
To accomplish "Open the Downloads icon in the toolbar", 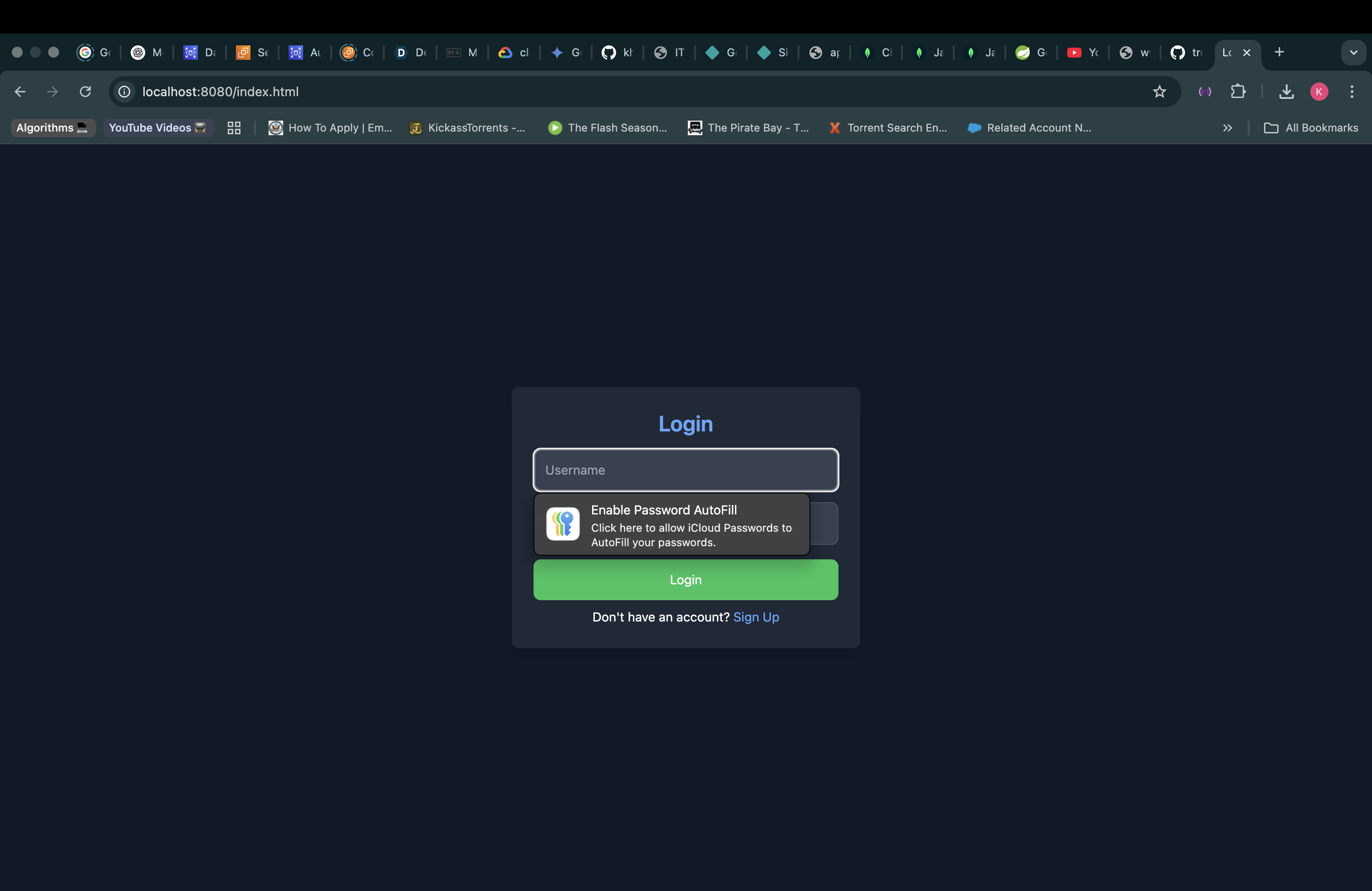I will click(1286, 92).
